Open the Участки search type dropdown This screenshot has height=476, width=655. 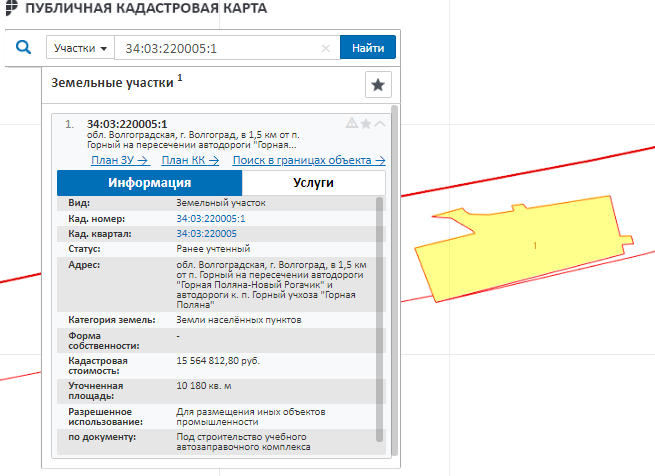point(80,48)
